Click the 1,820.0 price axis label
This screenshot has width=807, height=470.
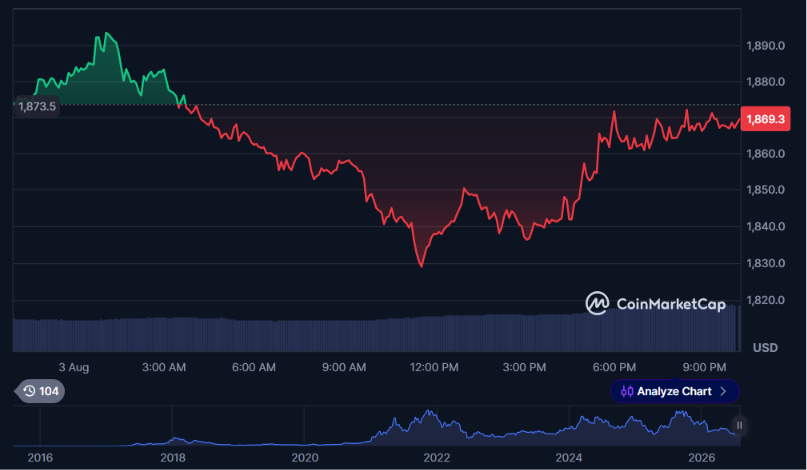[x=765, y=300]
